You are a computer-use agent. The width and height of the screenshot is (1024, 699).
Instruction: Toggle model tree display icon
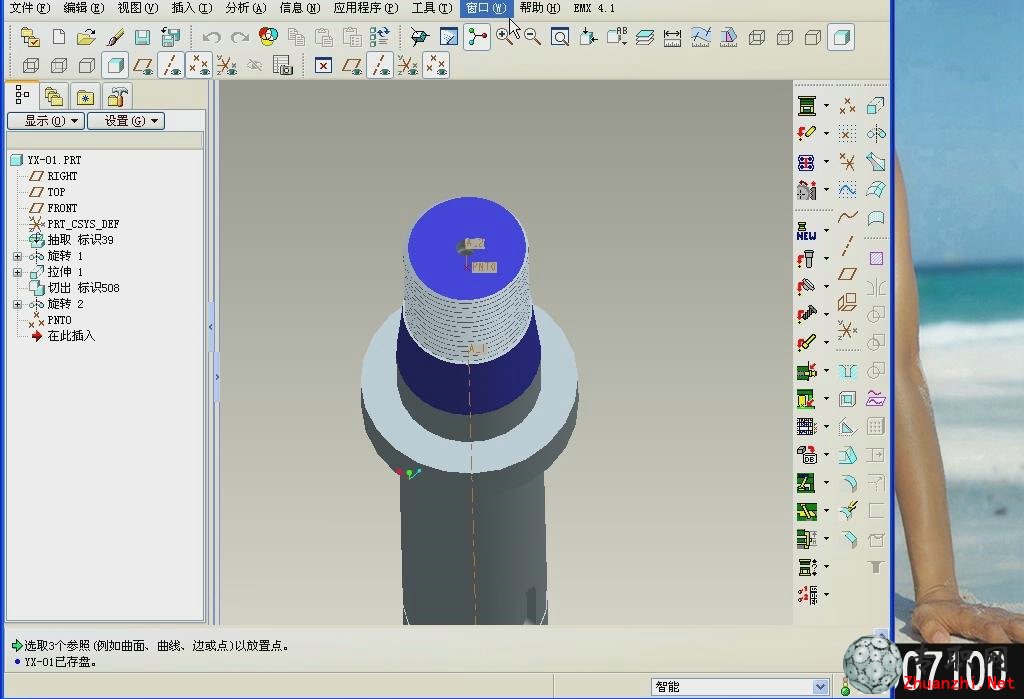[22, 95]
